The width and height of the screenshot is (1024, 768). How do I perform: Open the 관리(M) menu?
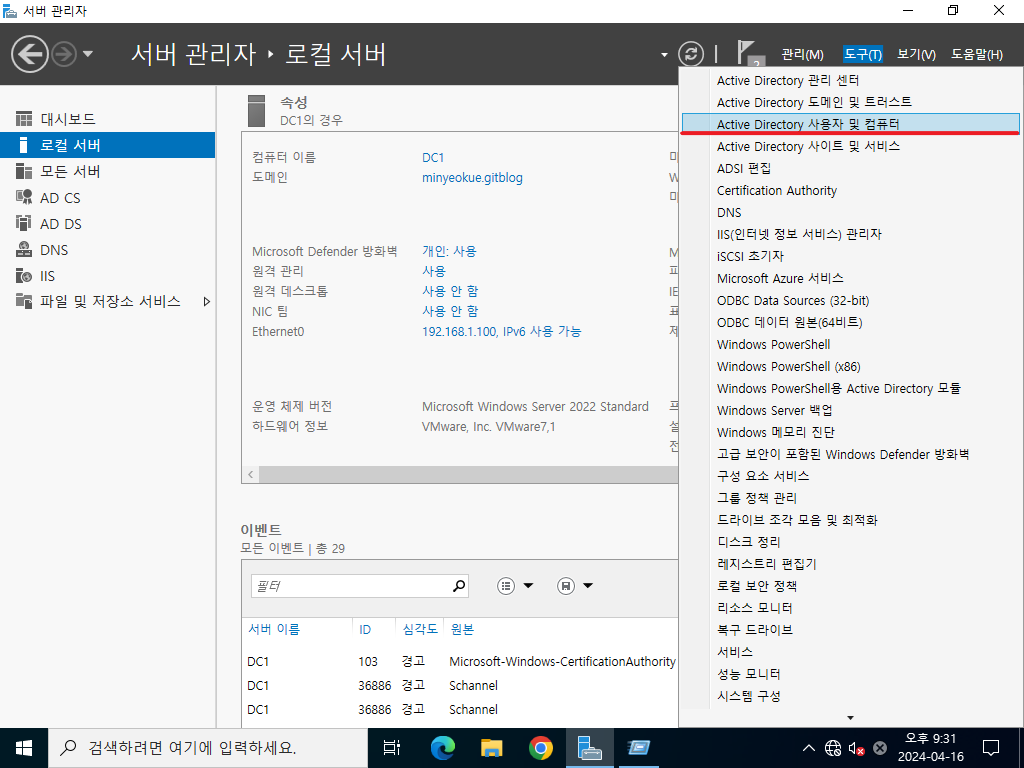coord(803,54)
